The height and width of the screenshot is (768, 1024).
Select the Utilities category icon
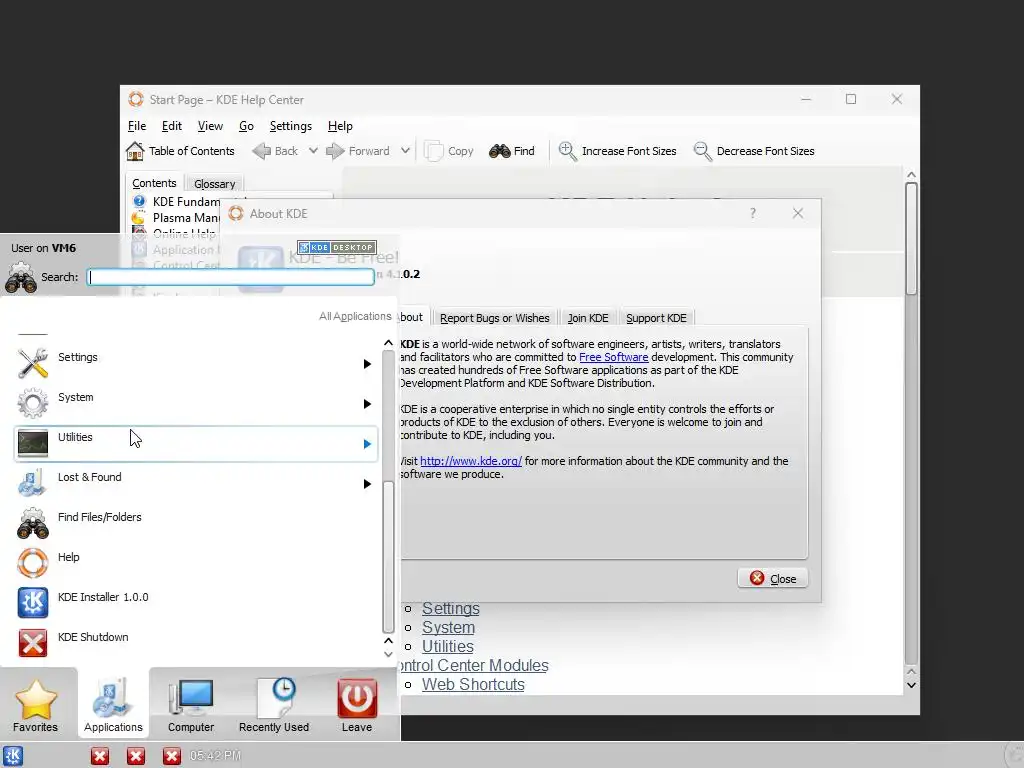coord(33,443)
